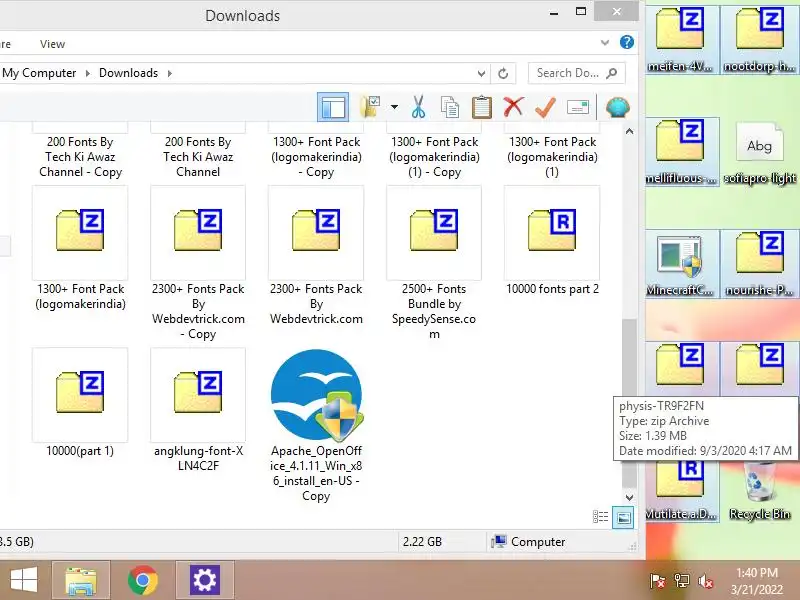Image resolution: width=800 pixels, height=600 pixels.
Task: Expand the arrow after My Computer breadcrumb
Action: point(88,73)
